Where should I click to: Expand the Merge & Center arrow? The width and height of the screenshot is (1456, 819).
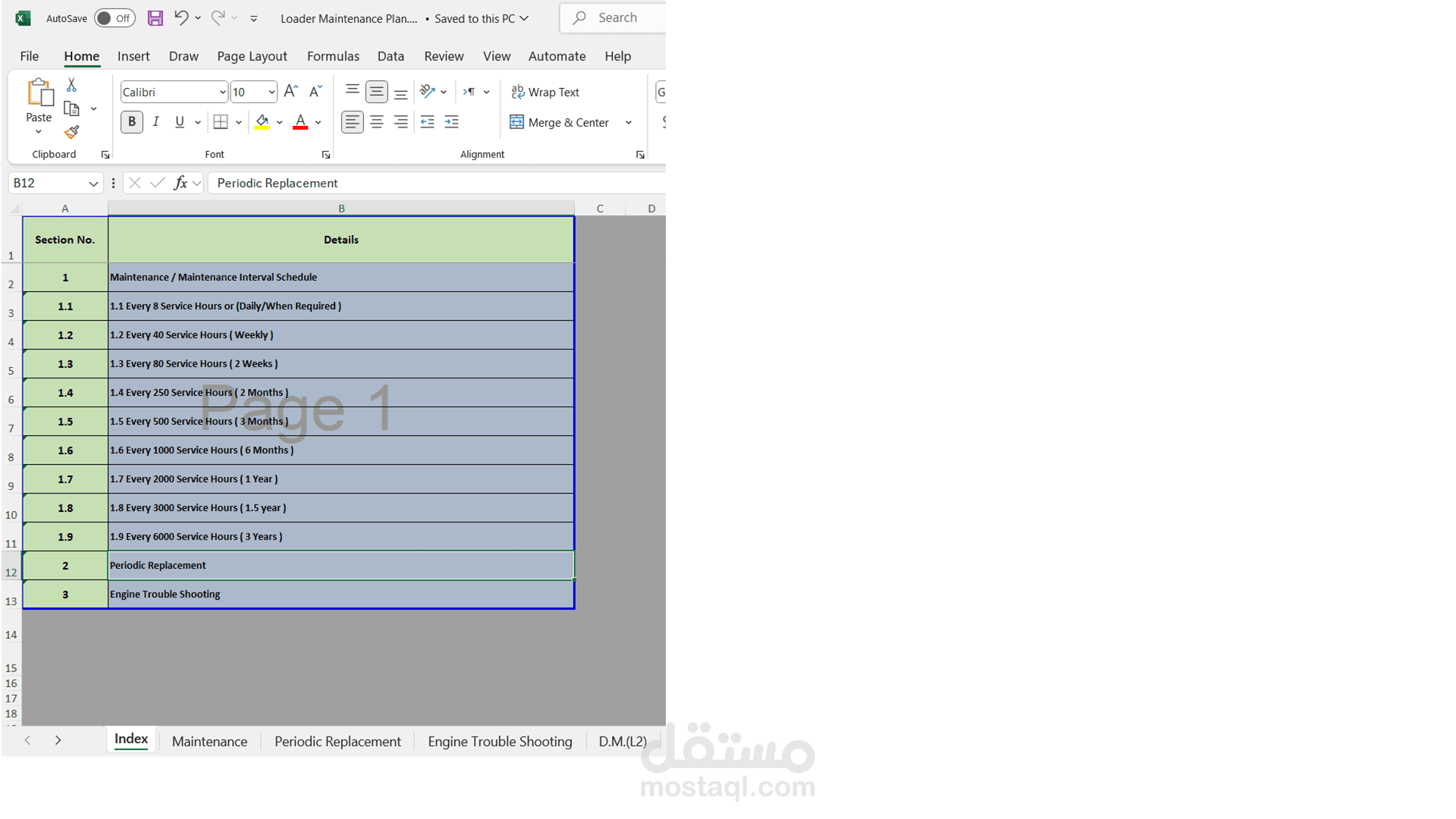coord(629,122)
